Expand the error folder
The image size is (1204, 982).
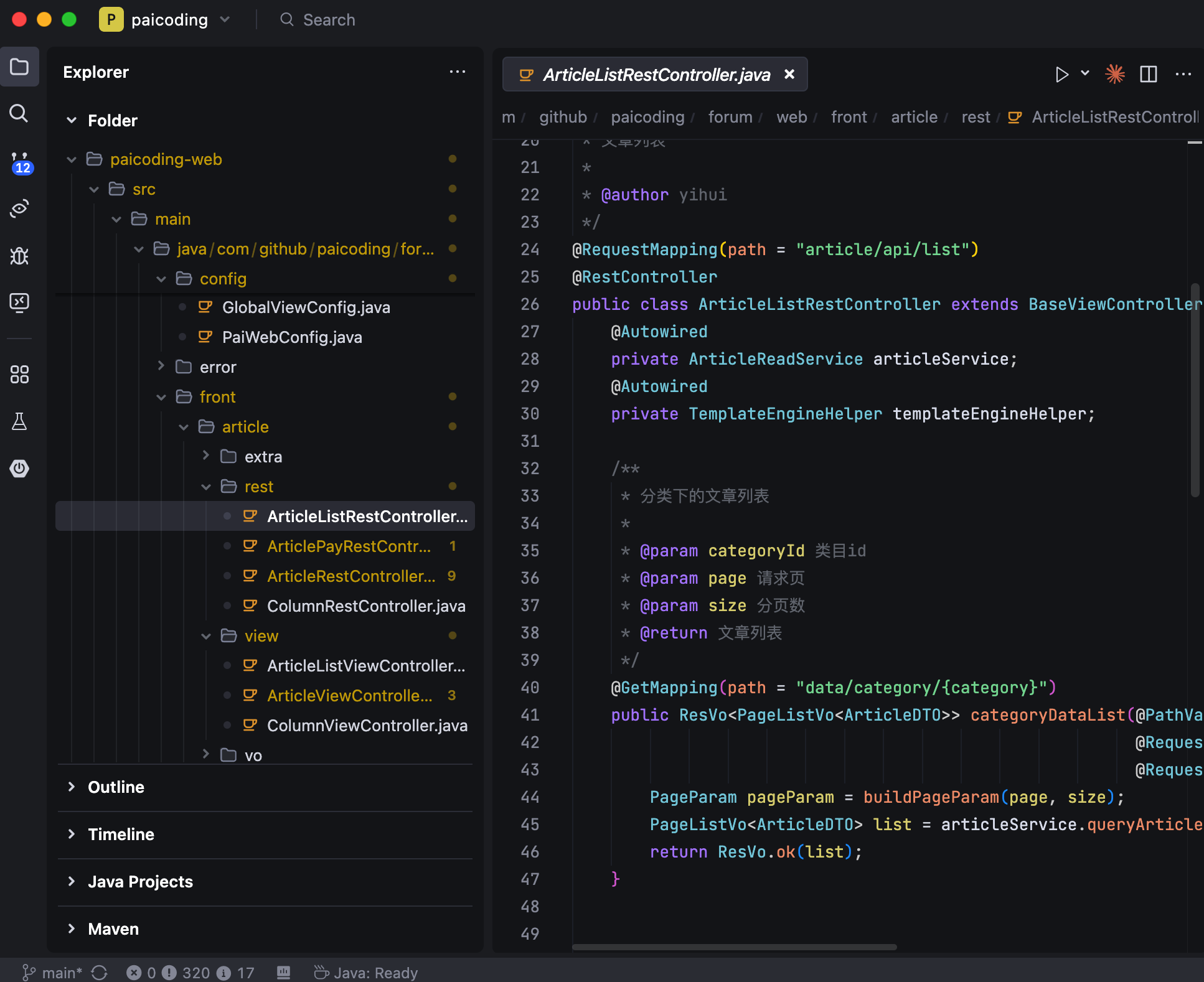click(x=218, y=367)
